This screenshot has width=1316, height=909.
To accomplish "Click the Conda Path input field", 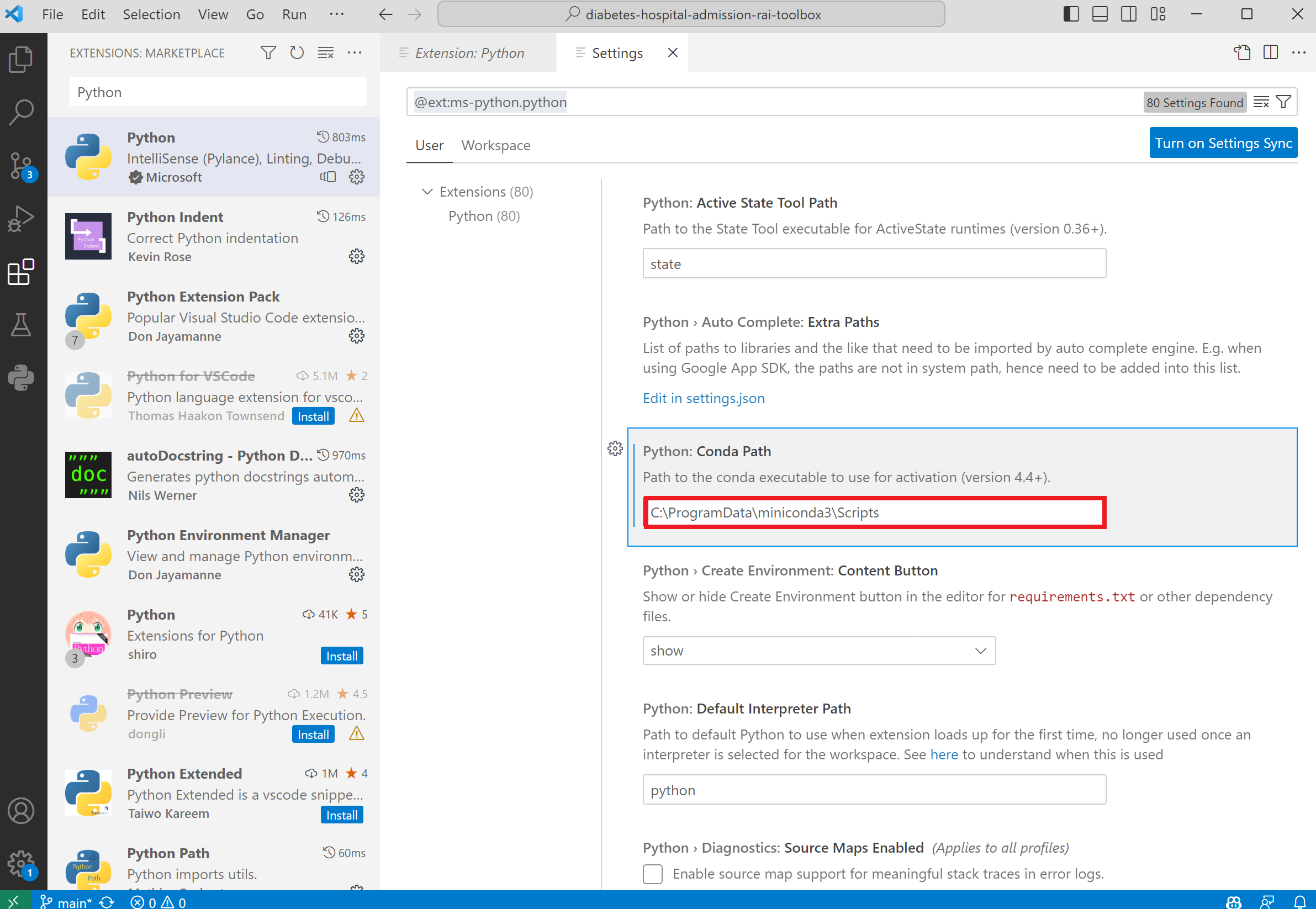I will 874,512.
